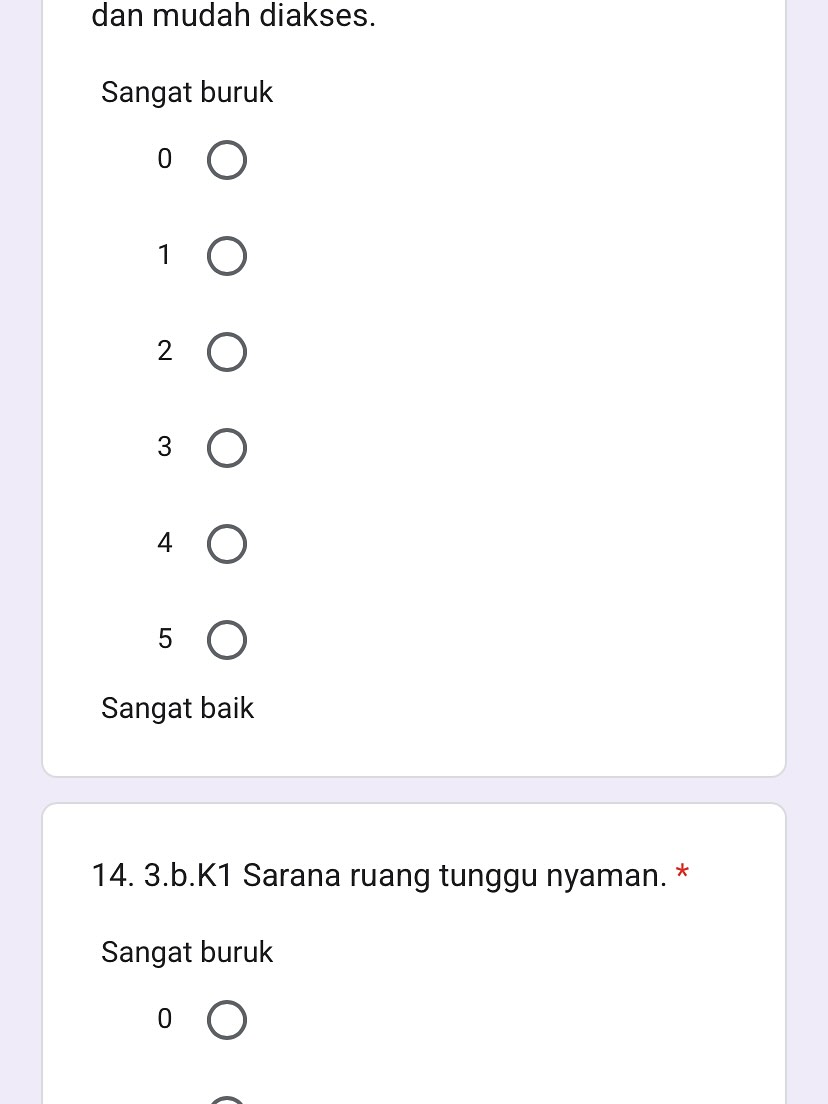Select rating 5 radio button above 'Sangat baik'
The height and width of the screenshot is (1104, 828).
click(227, 641)
